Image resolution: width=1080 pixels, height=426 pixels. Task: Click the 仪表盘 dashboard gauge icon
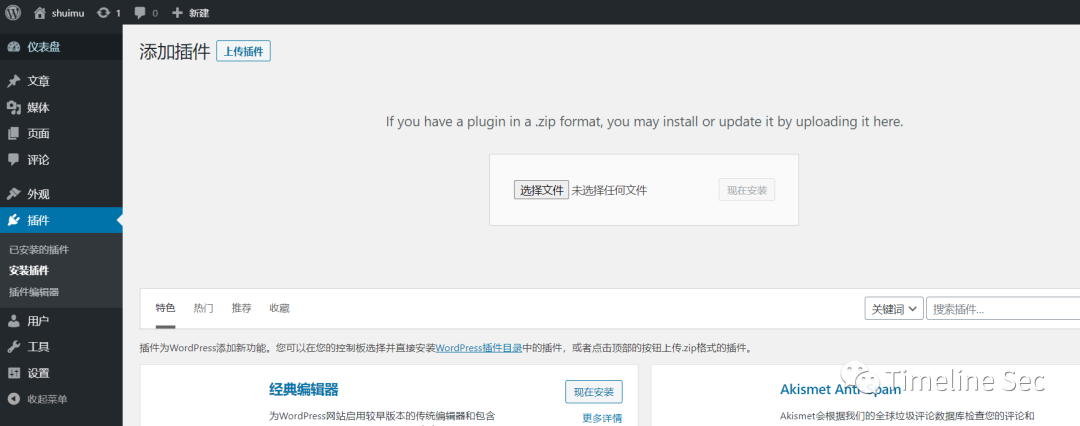click(13, 47)
